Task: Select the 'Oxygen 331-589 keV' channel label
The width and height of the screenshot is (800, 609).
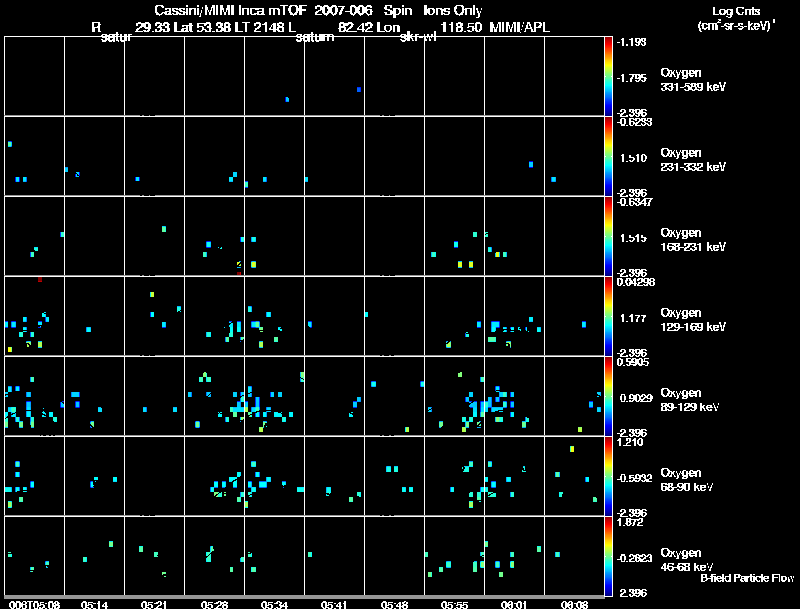Action: (693, 80)
